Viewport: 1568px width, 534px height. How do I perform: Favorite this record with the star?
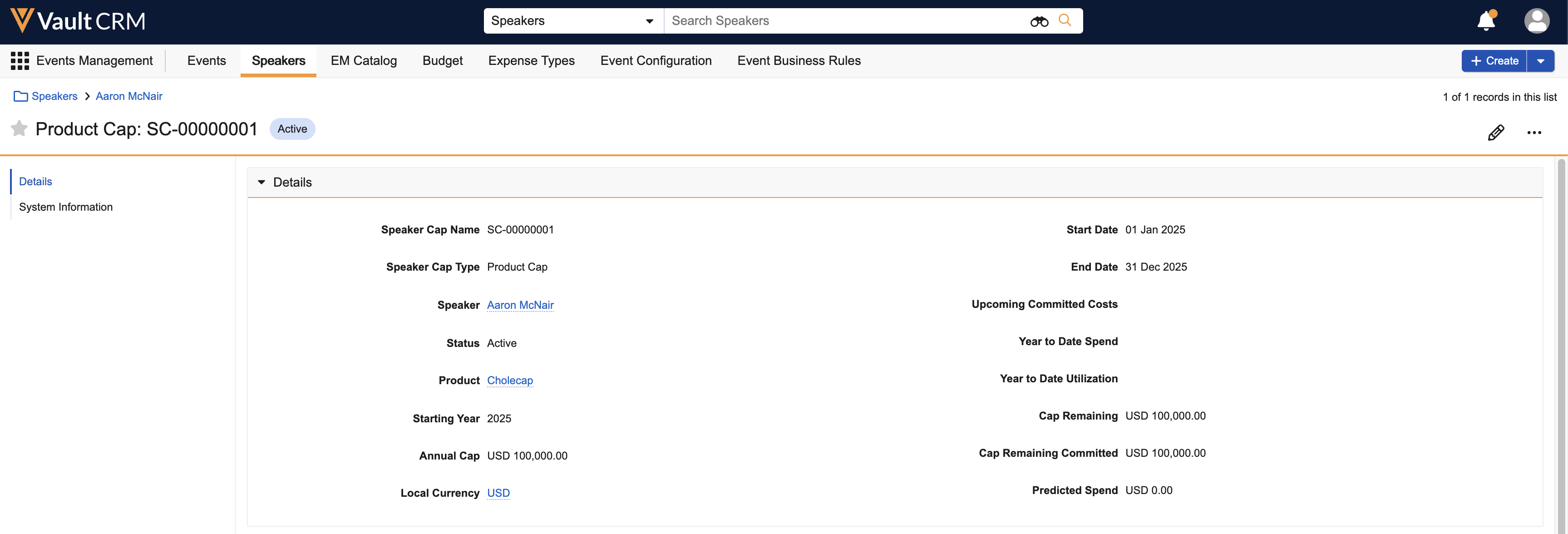click(20, 129)
